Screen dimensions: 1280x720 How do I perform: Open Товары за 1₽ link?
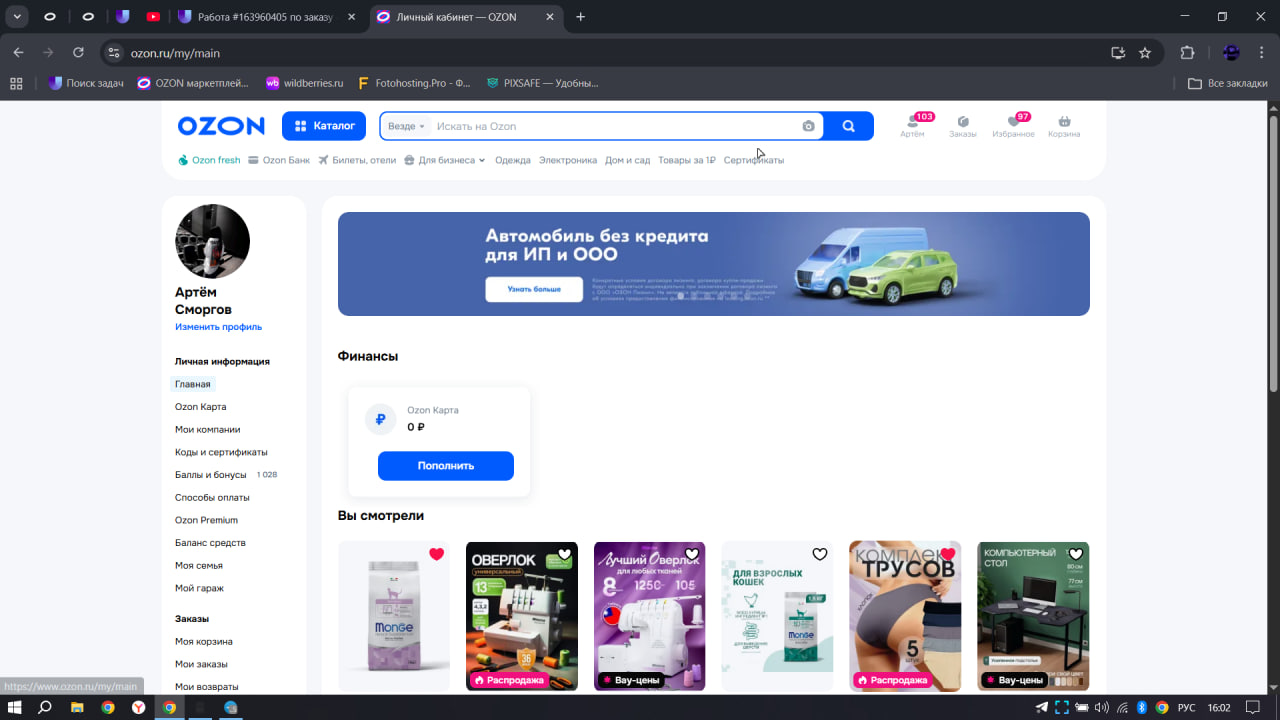click(687, 160)
